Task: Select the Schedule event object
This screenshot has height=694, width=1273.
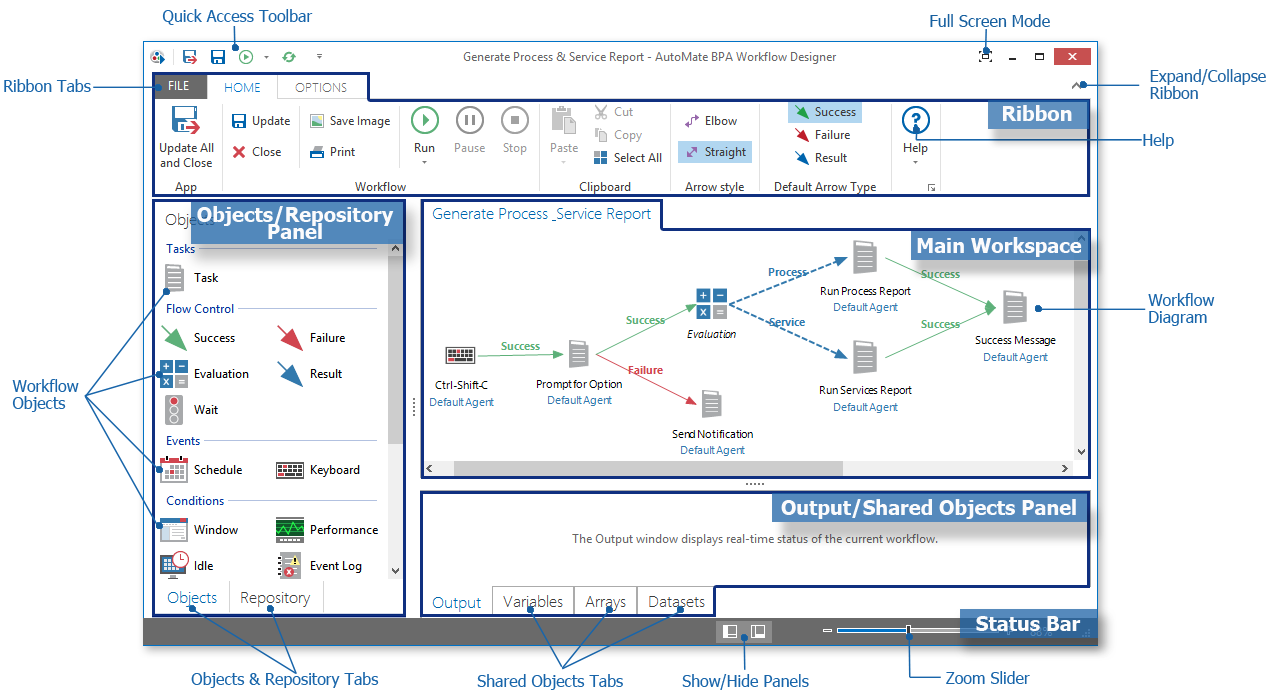Action: point(217,469)
